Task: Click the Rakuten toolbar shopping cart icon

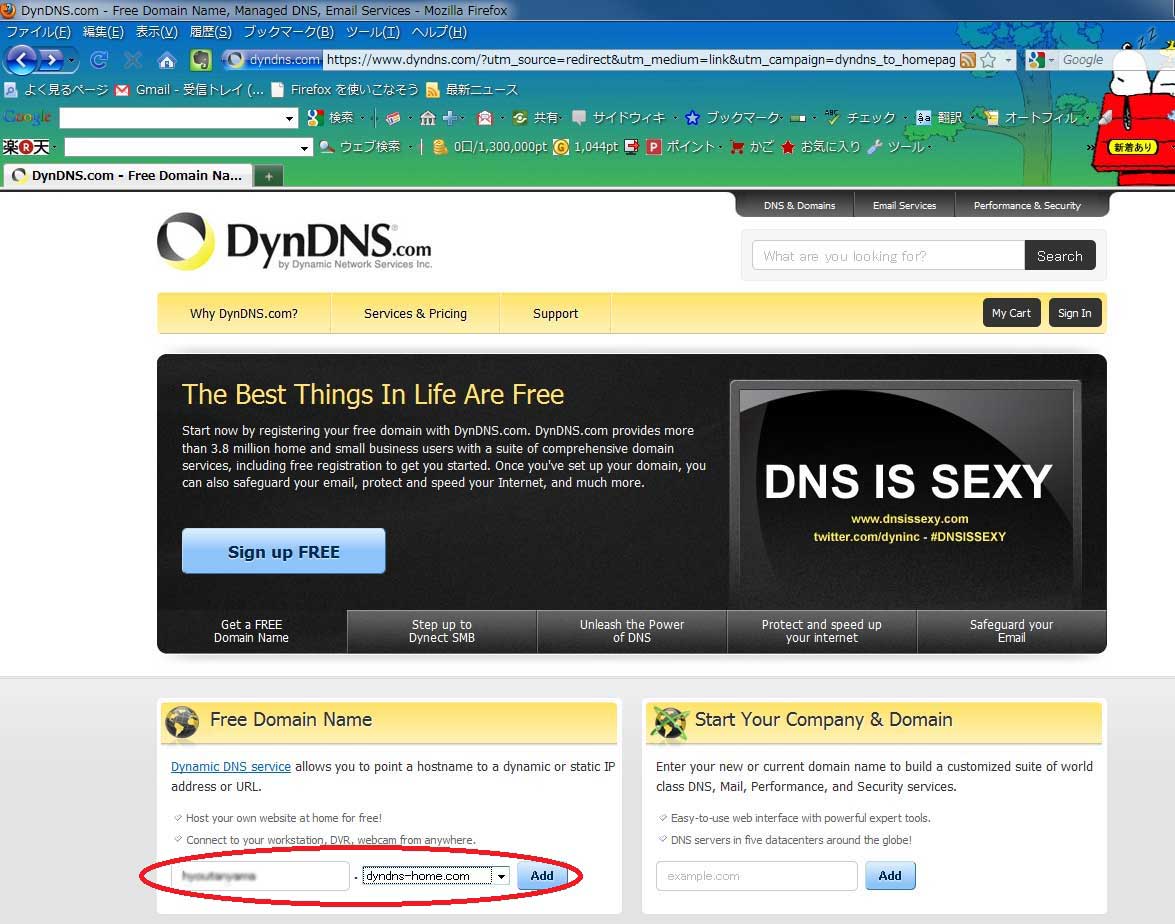Action: [738, 147]
